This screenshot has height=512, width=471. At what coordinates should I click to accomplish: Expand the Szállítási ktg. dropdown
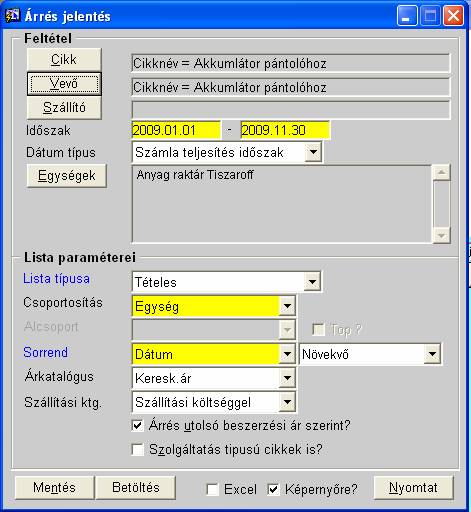(x=287, y=402)
